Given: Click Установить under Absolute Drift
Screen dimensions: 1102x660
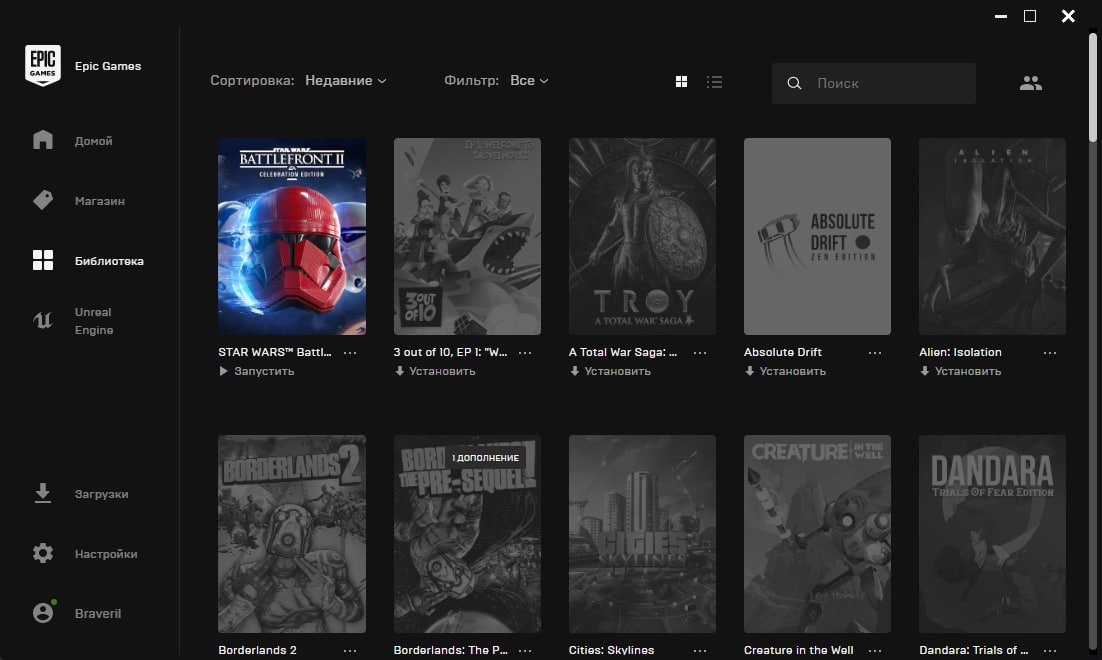Looking at the screenshot, I should point(785,371).
